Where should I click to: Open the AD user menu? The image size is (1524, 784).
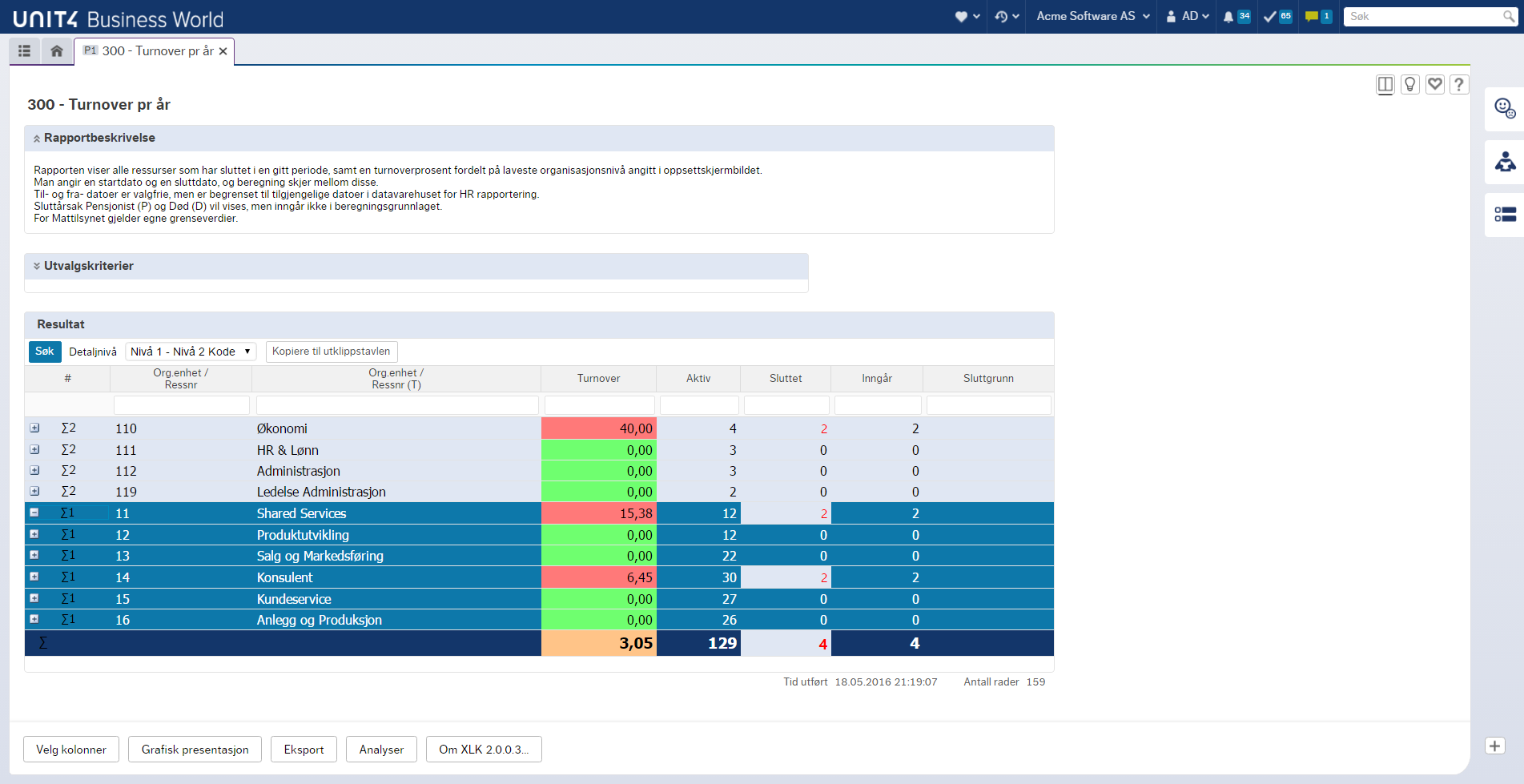(x=1187, y=16)
